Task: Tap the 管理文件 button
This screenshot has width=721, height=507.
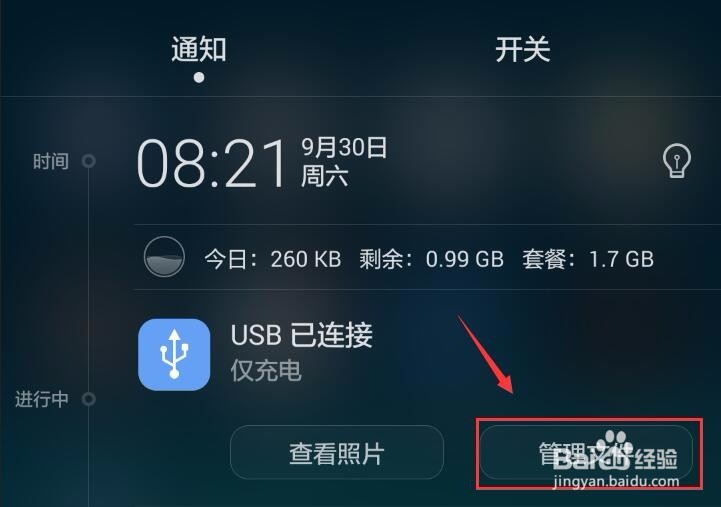Action: [x=586, y=453]
